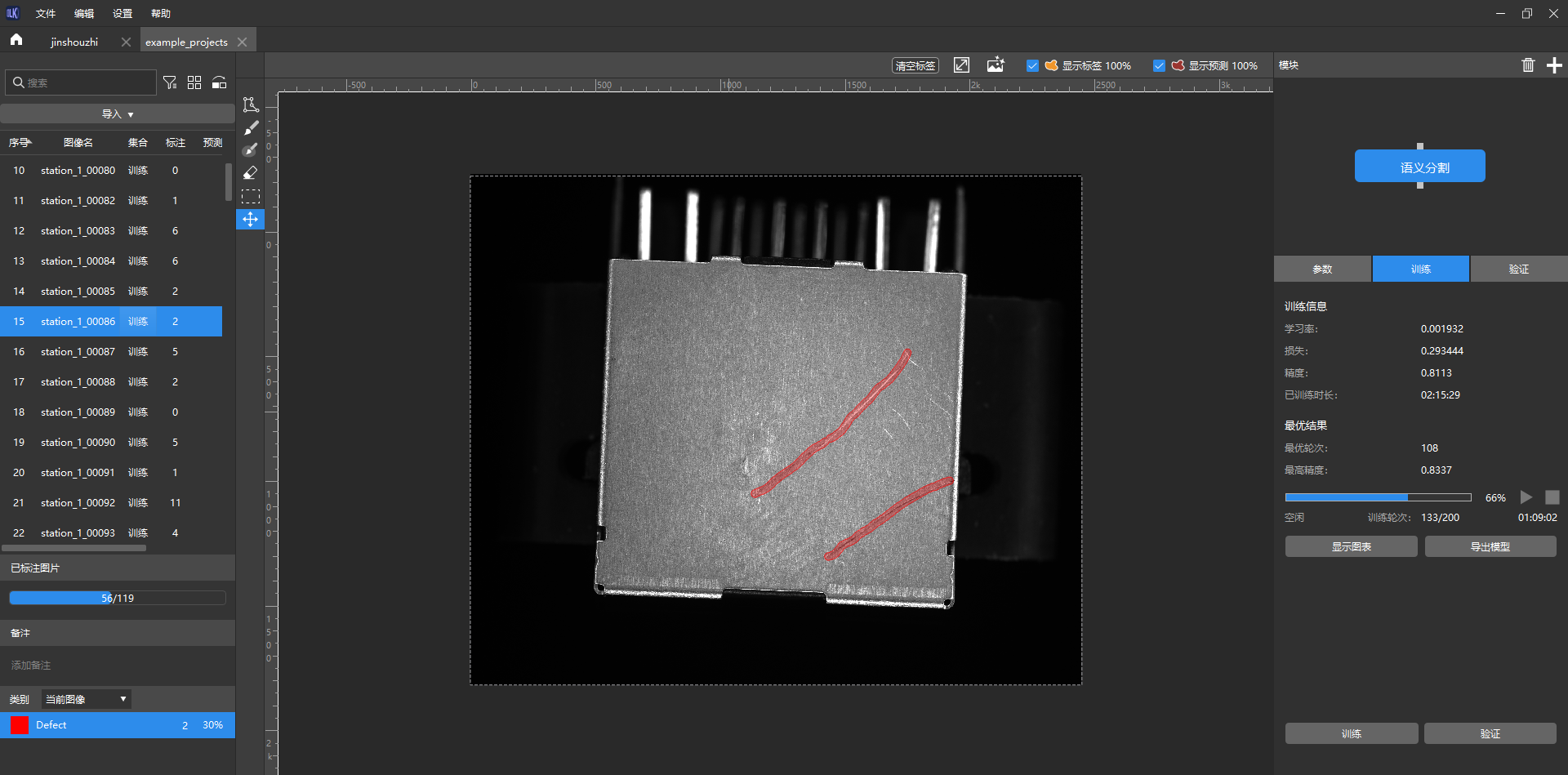Open the 文件 menu
1568x775 pixels.
tap(46, 14)
